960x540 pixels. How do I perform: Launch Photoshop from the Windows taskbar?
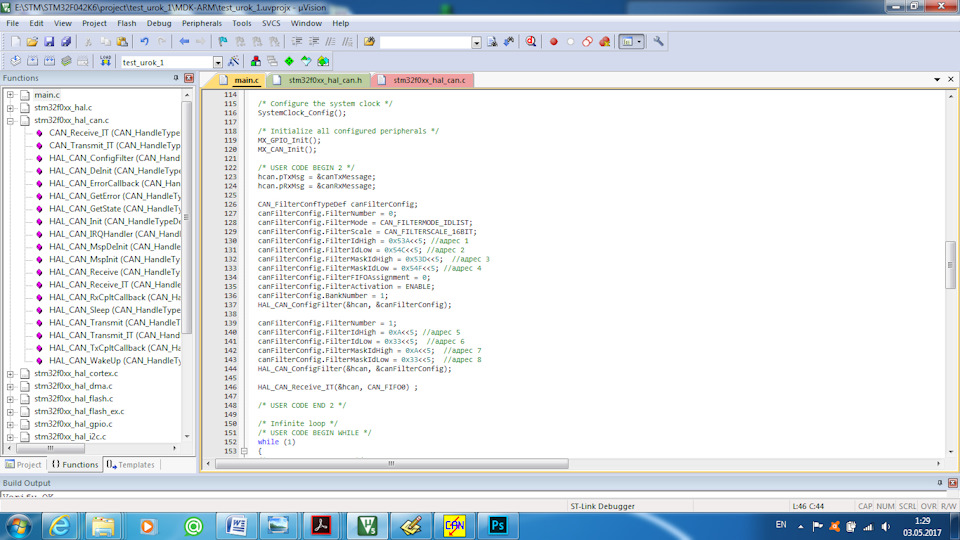pos(498,524)
